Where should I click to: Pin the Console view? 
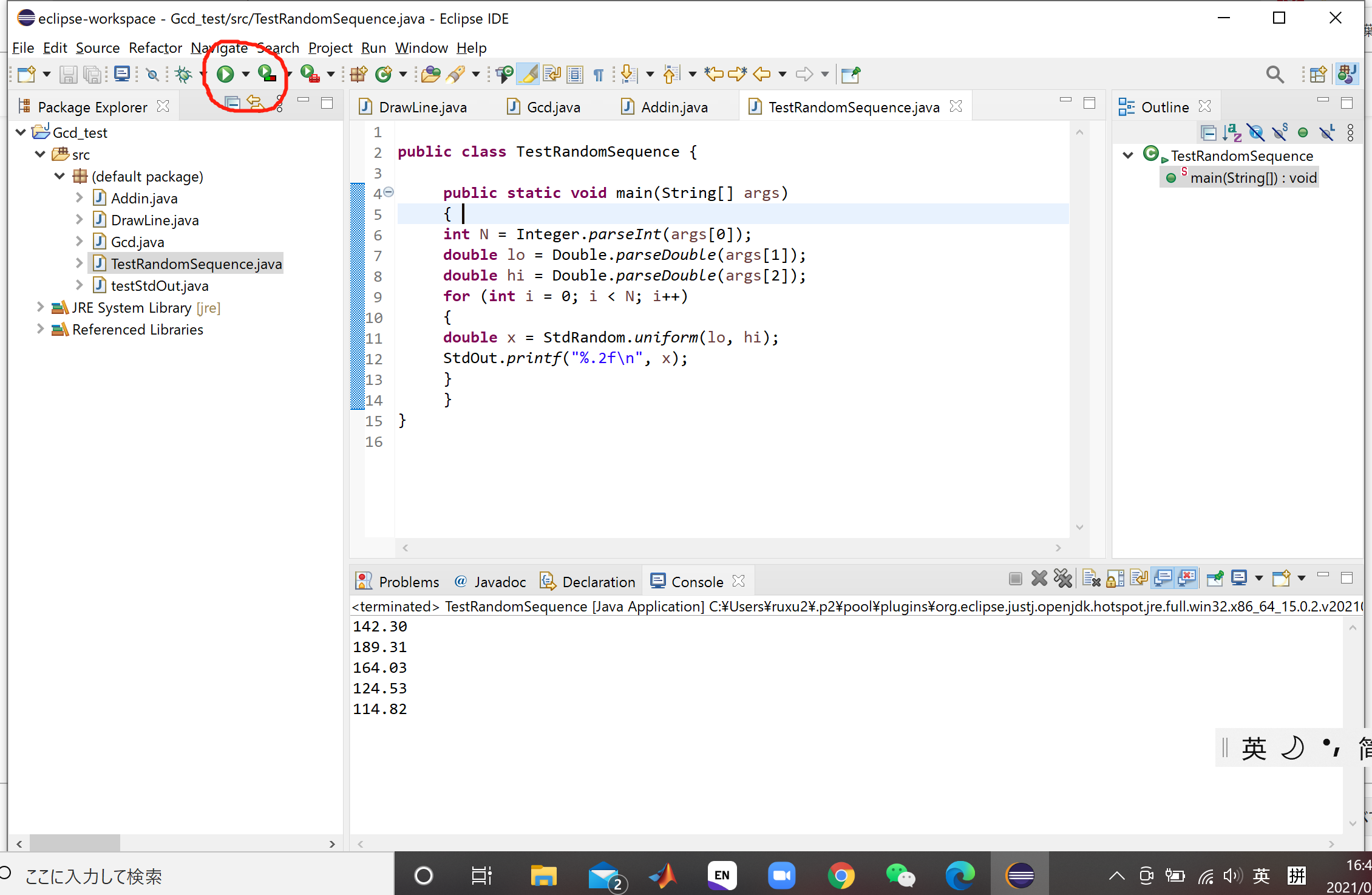pos(1215,578)
